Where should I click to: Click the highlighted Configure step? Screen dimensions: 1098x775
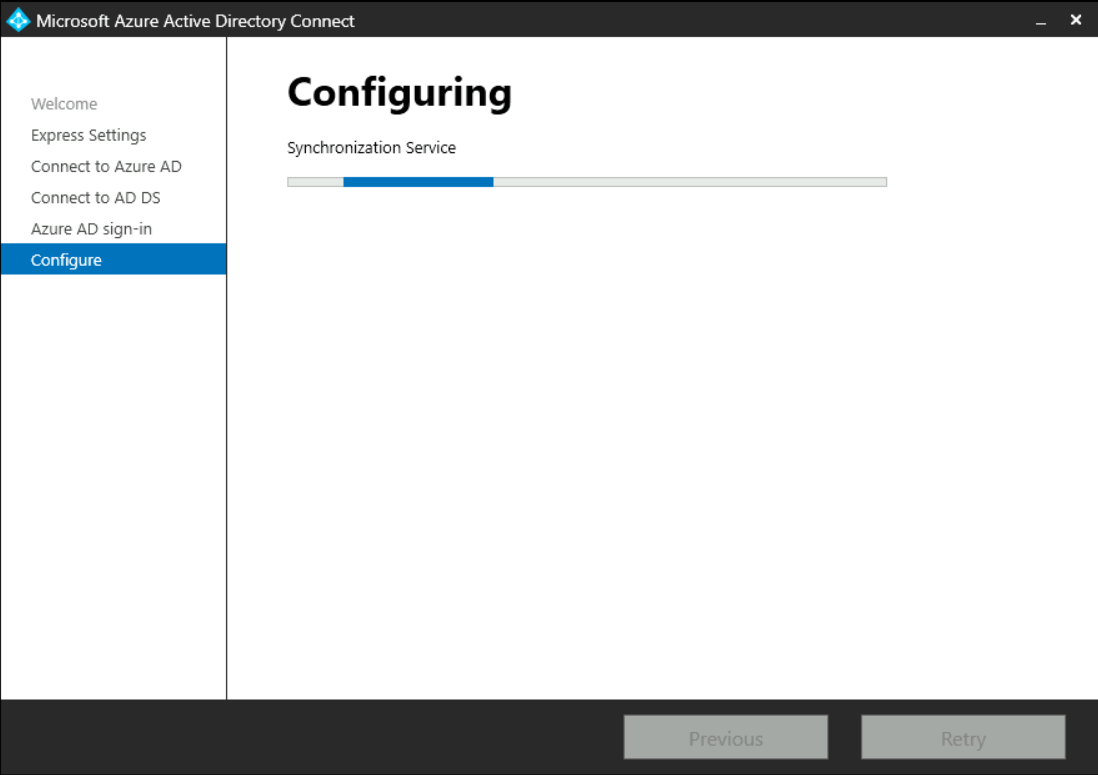tap(66, 260)
